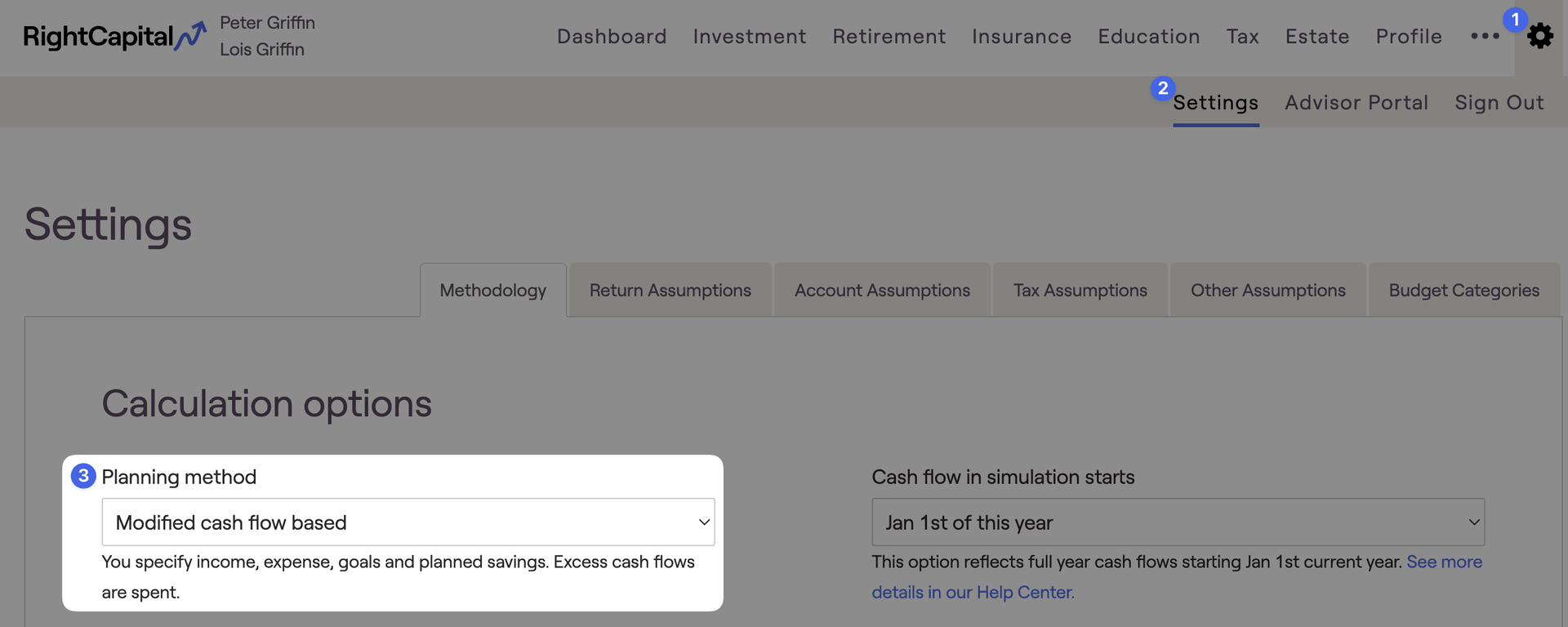Click the Excess cash flows are spent description
Image resolution: width=1568 pixels, height=627 pixels.
(x=398, y=577)
